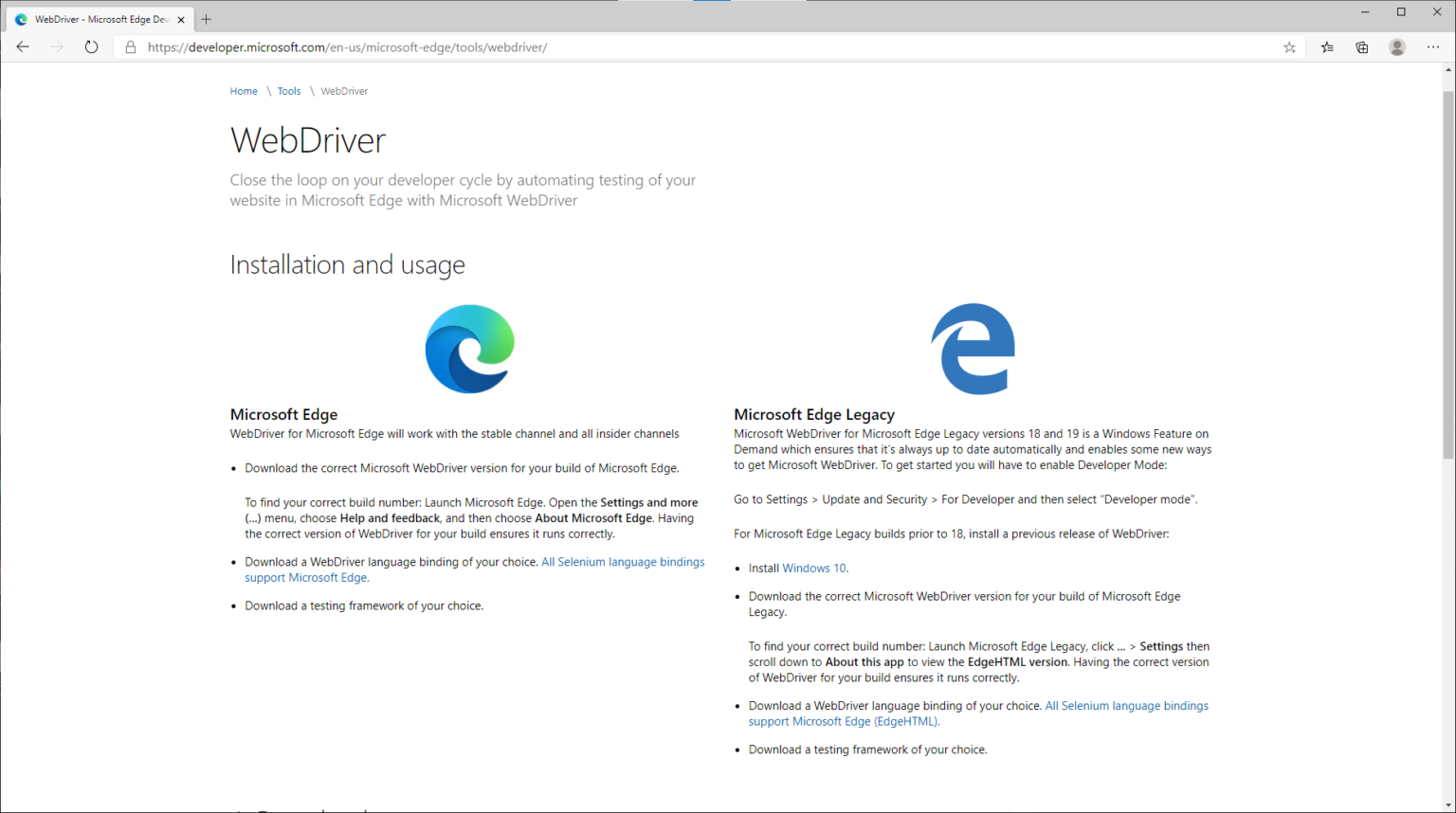Click the new Microsoft Edge logo image
The width and height of the screenshot is (1456, 813).
470,349
